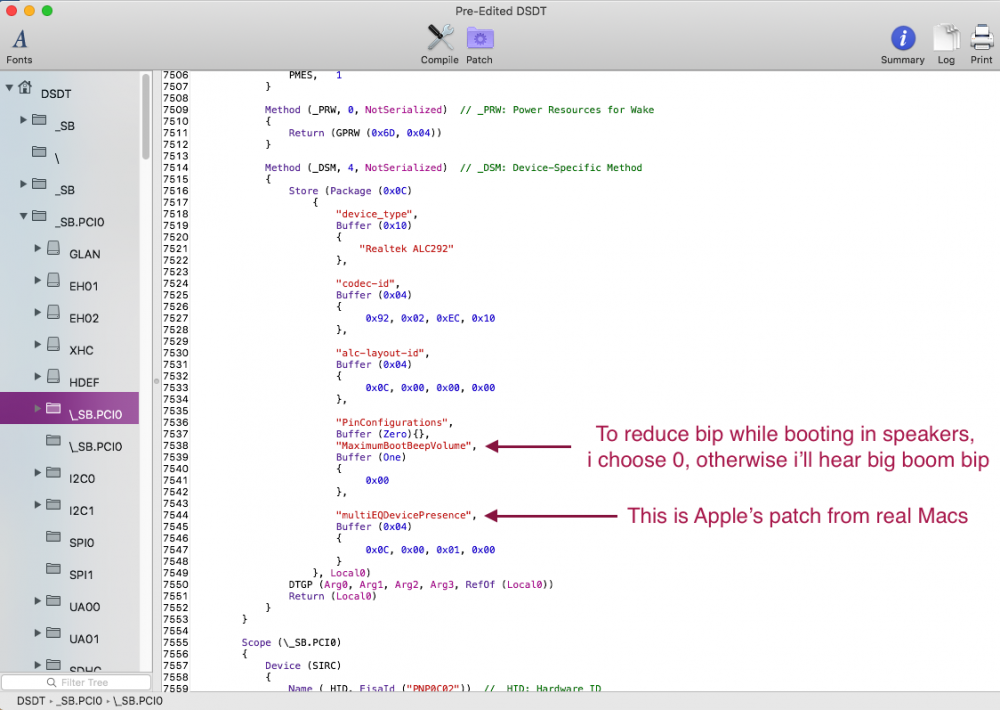Click the UA00 folder icon
The width and height of the screenshot is (1000, 710).
pyautogui.click(x=54, y=600)
